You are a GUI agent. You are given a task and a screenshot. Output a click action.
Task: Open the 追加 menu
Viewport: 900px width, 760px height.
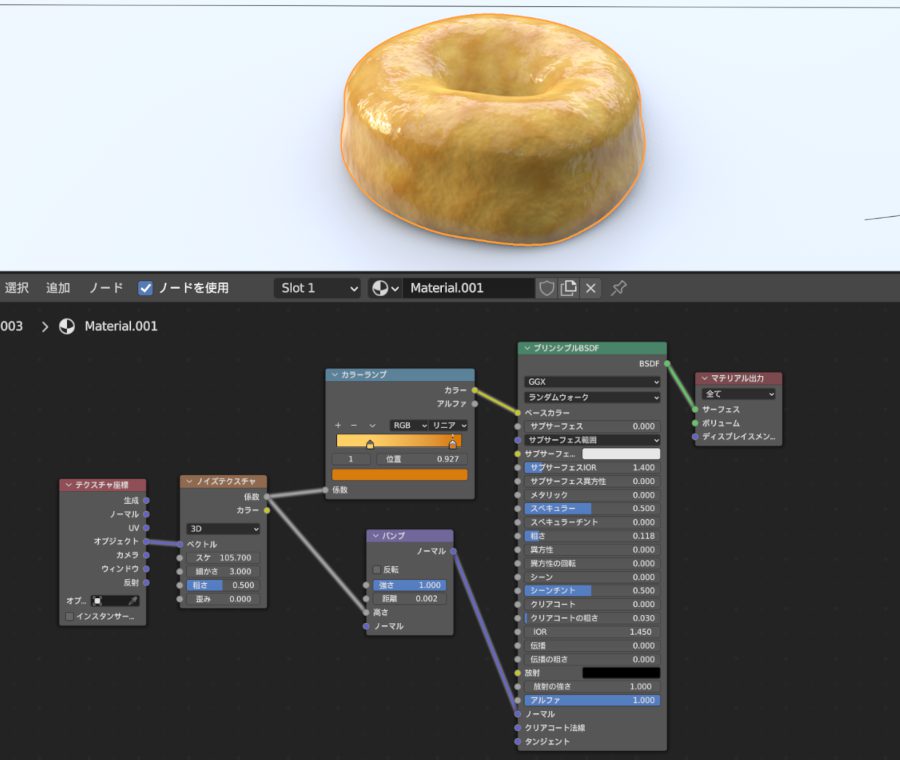(x=58, y=288)
